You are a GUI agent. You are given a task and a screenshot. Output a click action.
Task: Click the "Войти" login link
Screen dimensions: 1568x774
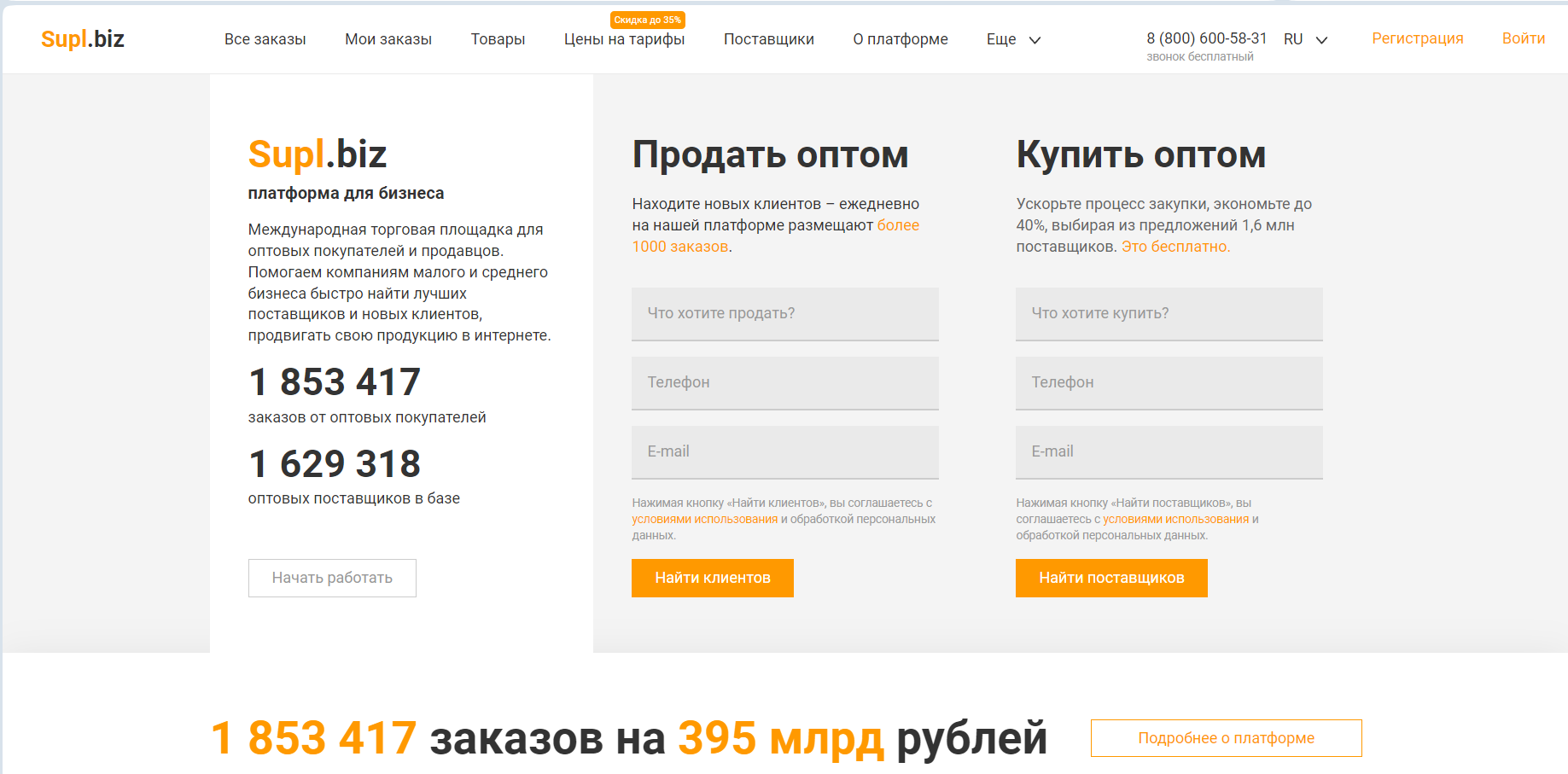pyautogui.click(x=1524, y=38)
